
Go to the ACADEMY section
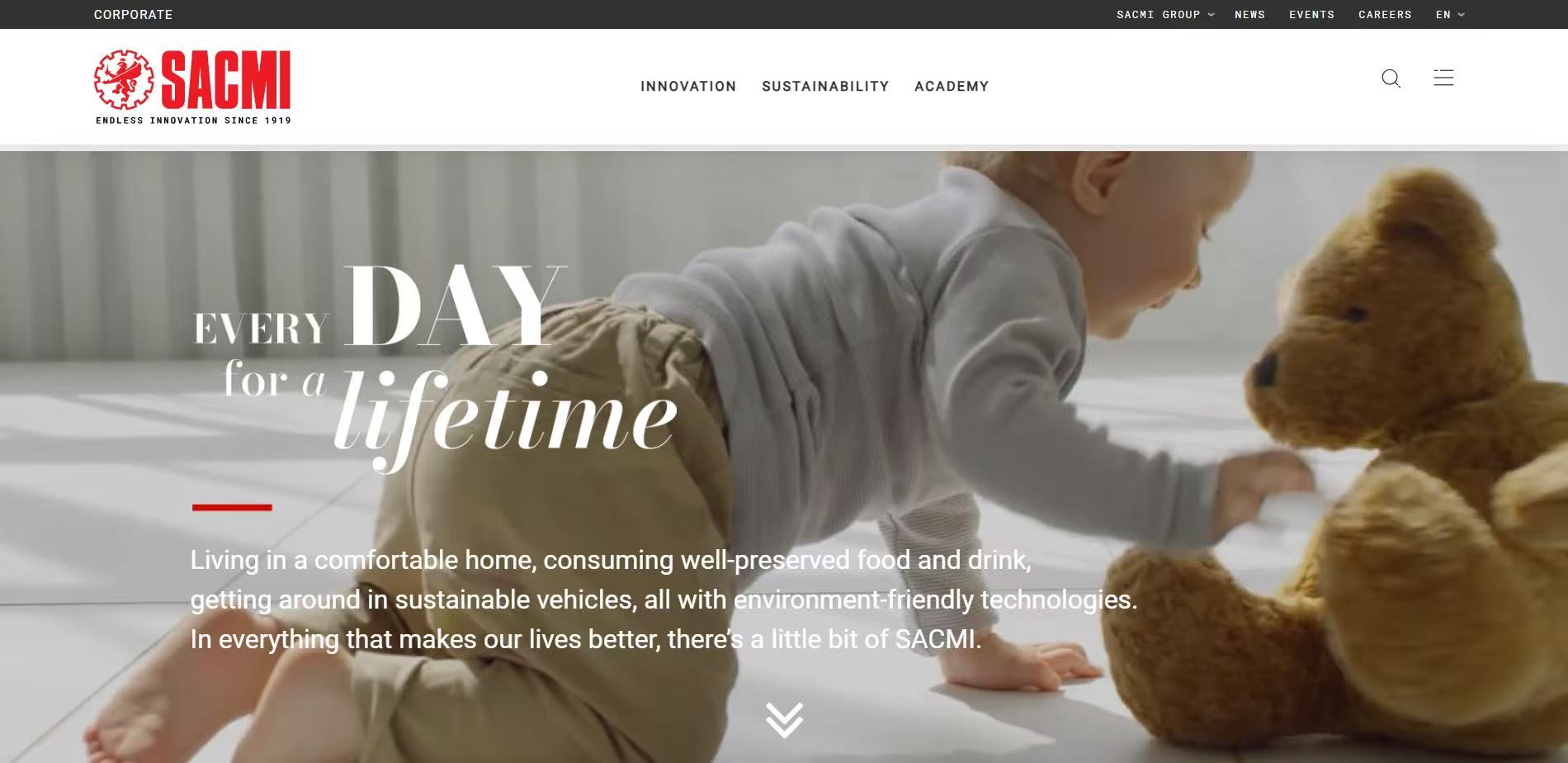point(952,86)
